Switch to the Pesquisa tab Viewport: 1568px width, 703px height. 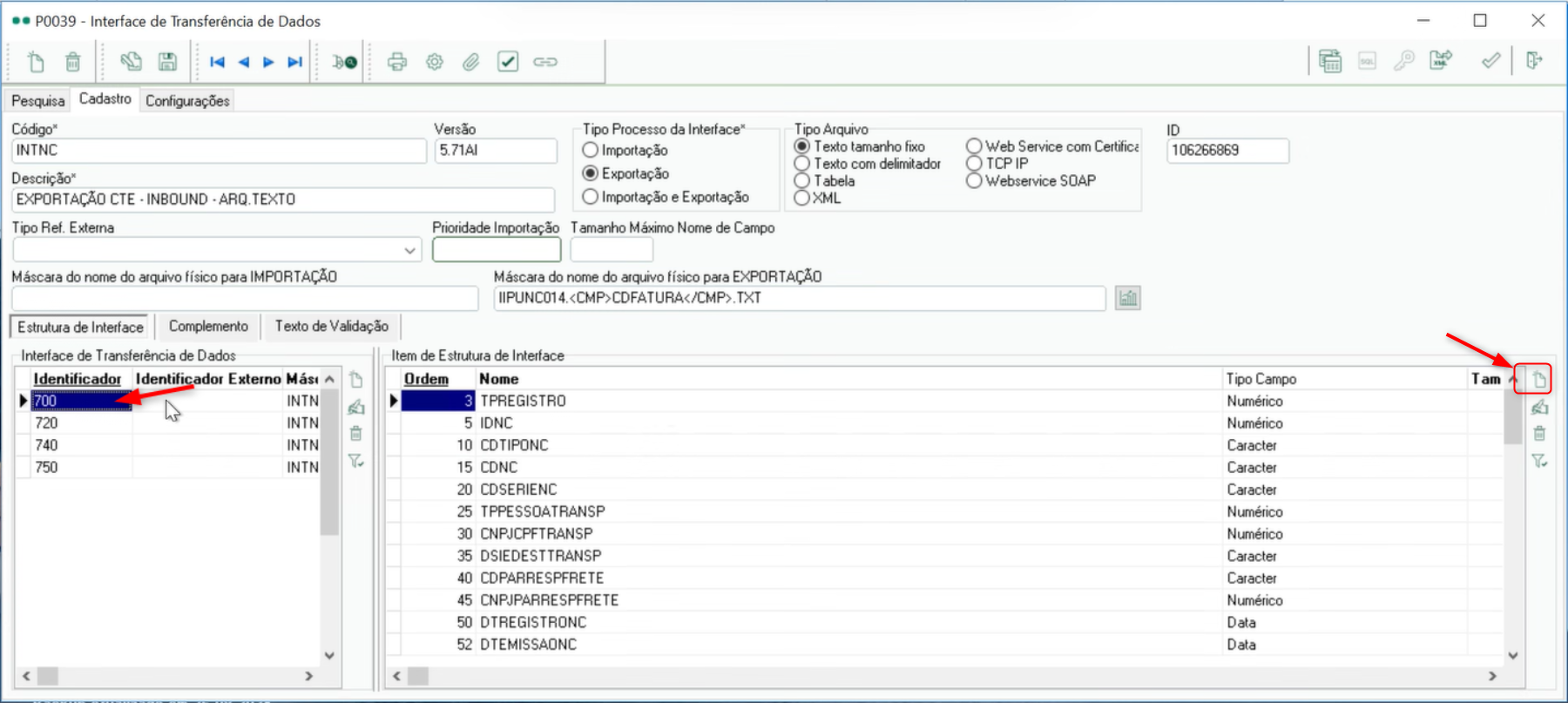(38, 101)
